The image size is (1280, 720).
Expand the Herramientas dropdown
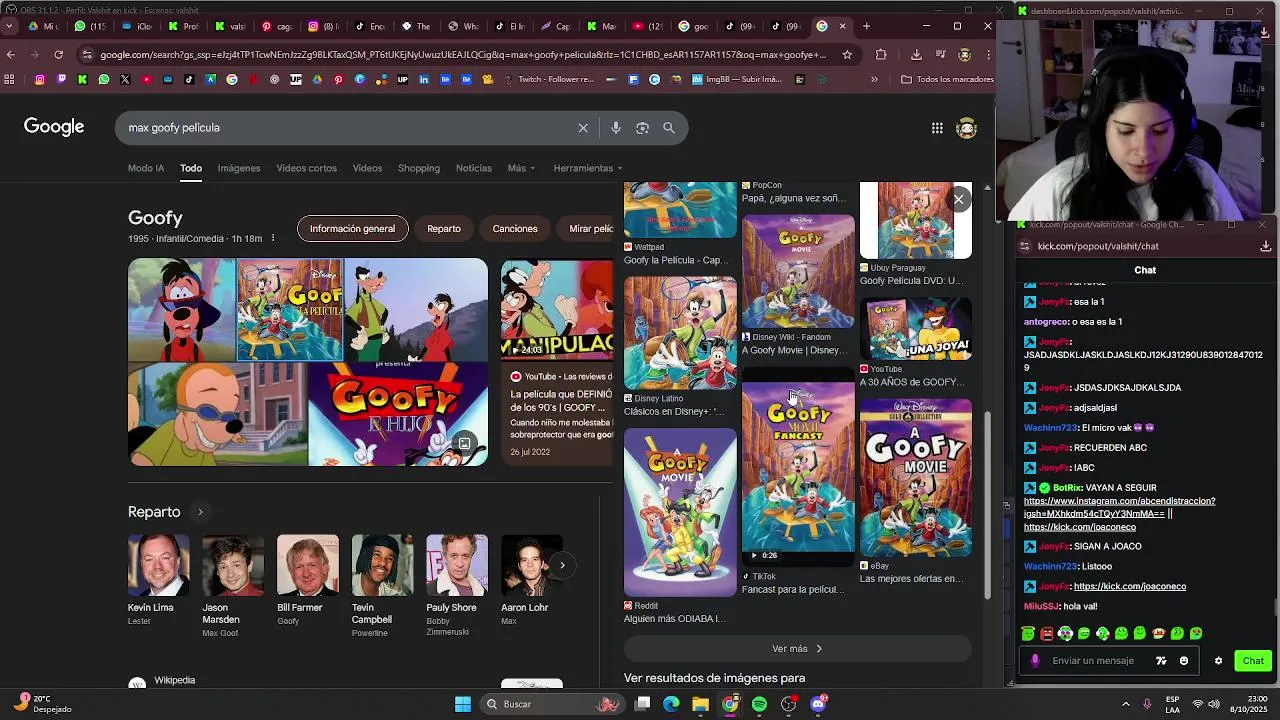click(588, 168)
